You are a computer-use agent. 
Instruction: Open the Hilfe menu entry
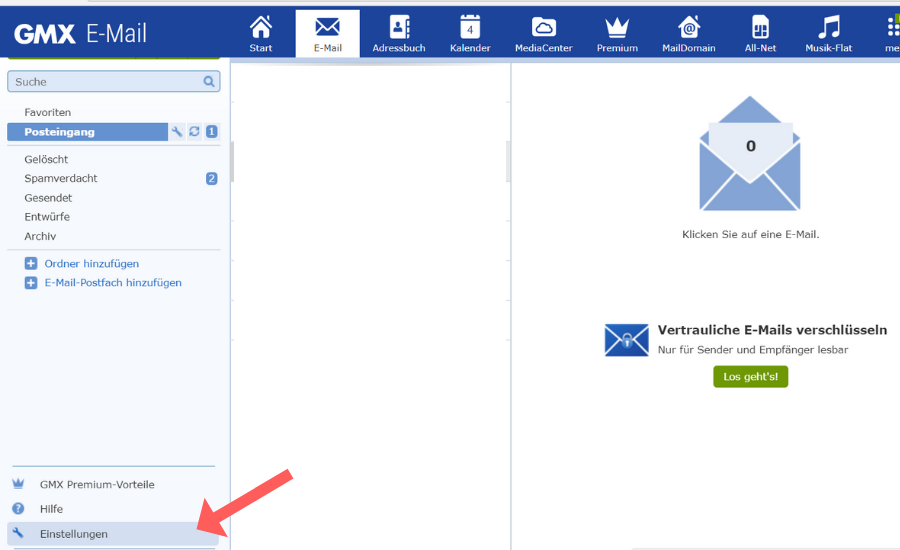click(51, 509)
